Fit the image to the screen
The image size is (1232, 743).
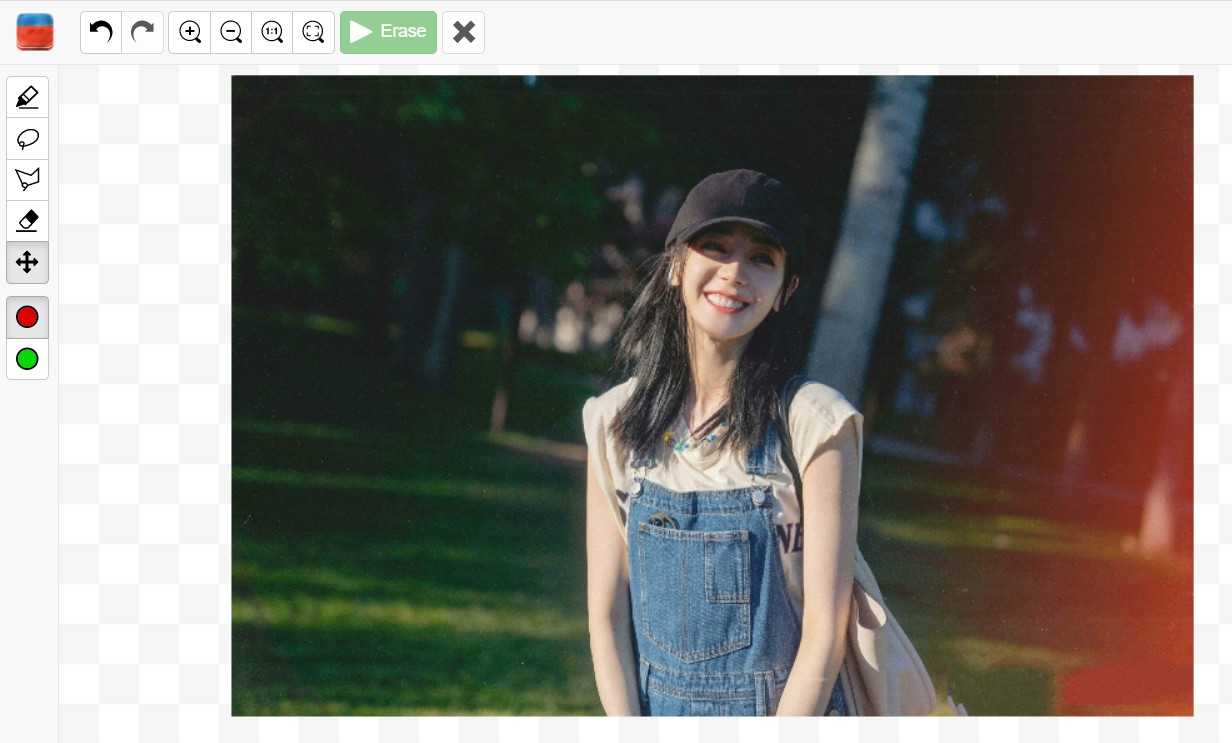(x=313, y=32)
